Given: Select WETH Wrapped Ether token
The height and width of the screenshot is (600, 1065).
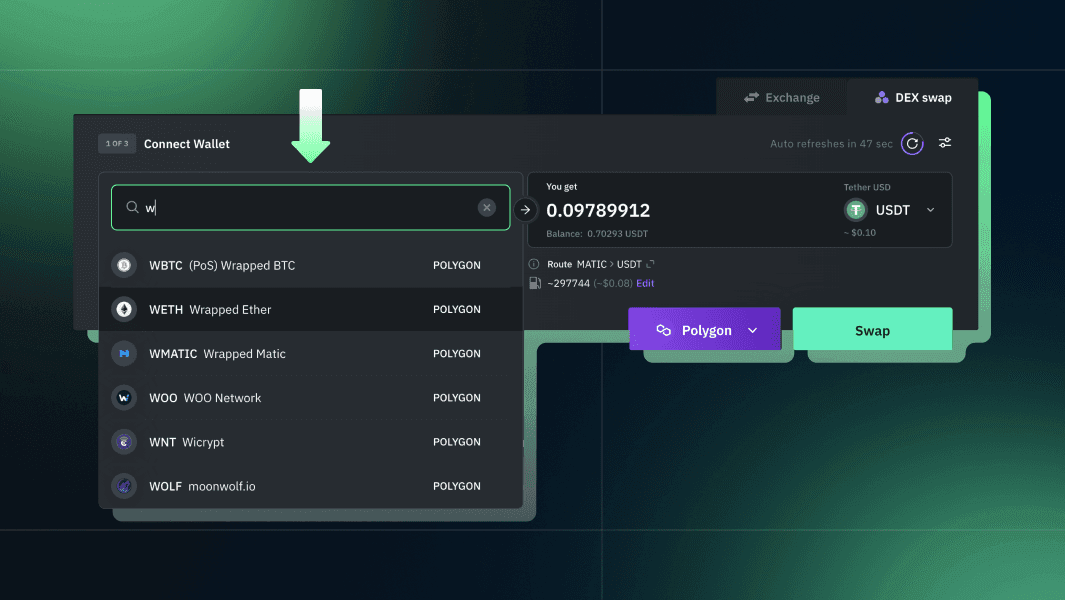Looking at the screenshot, I should (x=310, y=309).
